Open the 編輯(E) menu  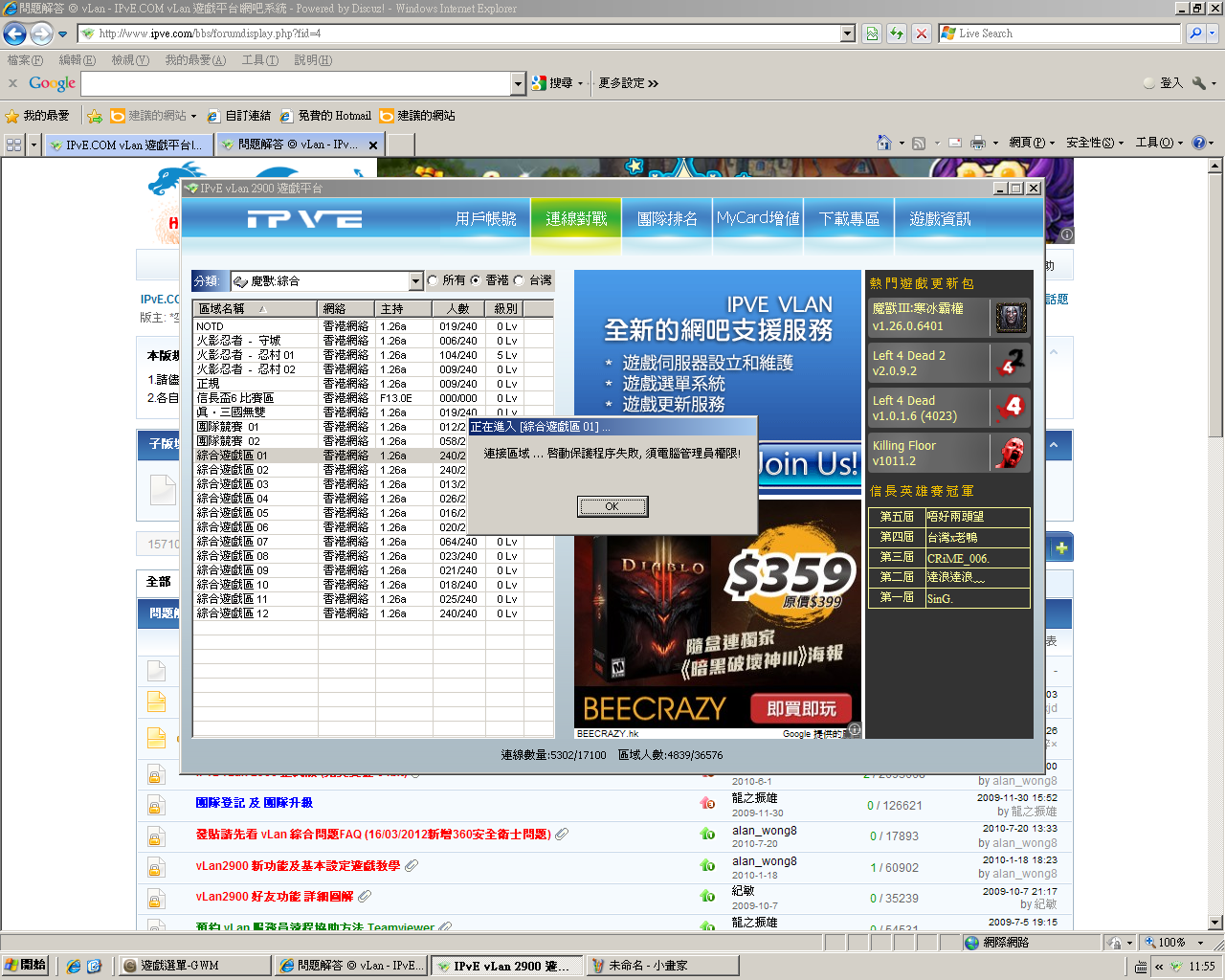point(78,60)
